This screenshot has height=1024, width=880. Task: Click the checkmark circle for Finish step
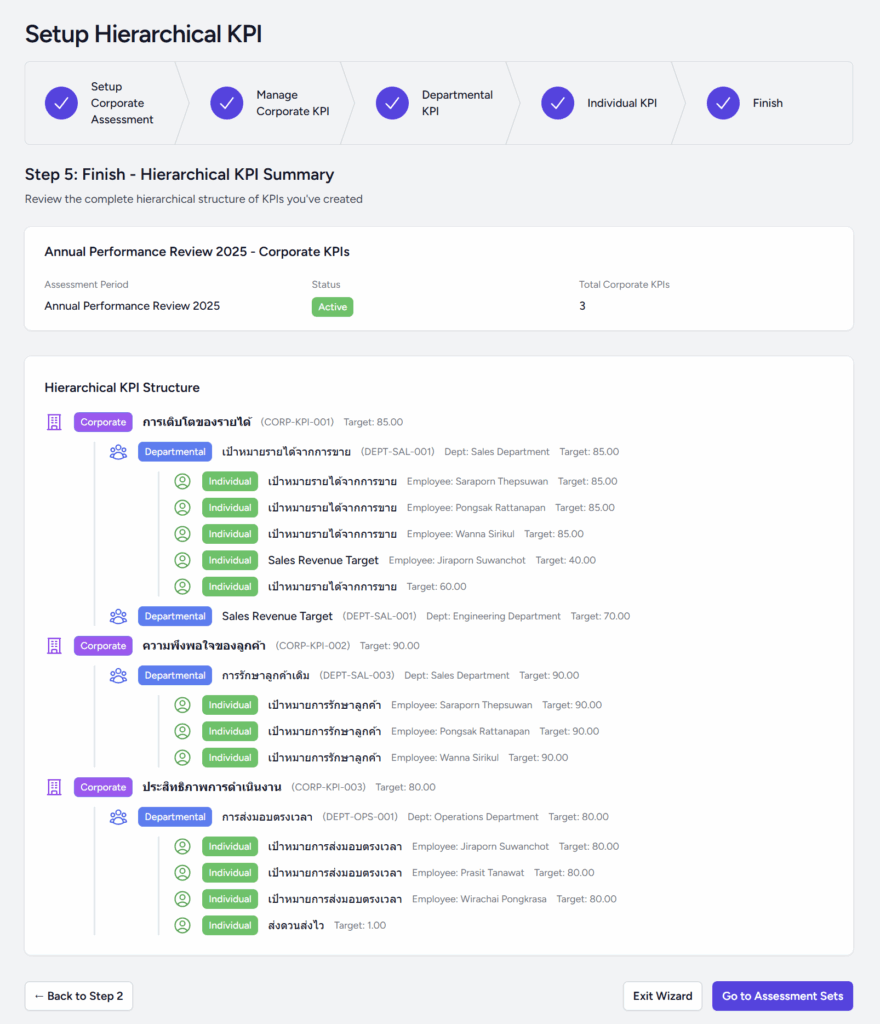pyautogui.click(x=723, y=103)
